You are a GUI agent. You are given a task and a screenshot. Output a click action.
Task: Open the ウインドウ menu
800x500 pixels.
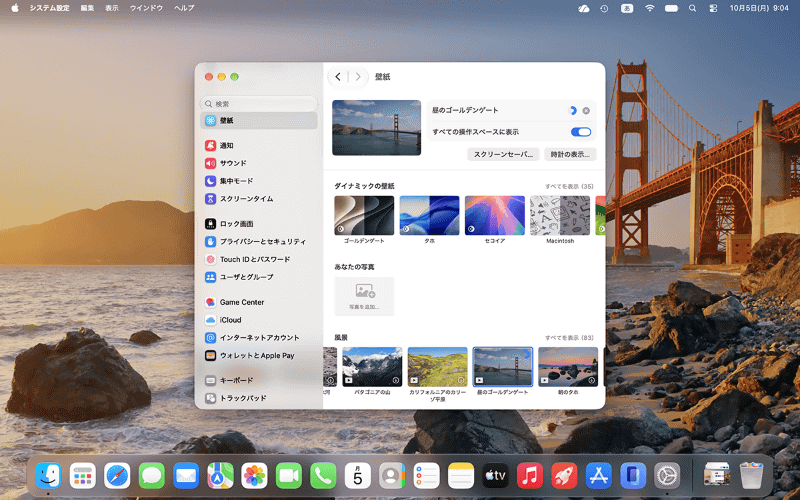tap(146, 8)
